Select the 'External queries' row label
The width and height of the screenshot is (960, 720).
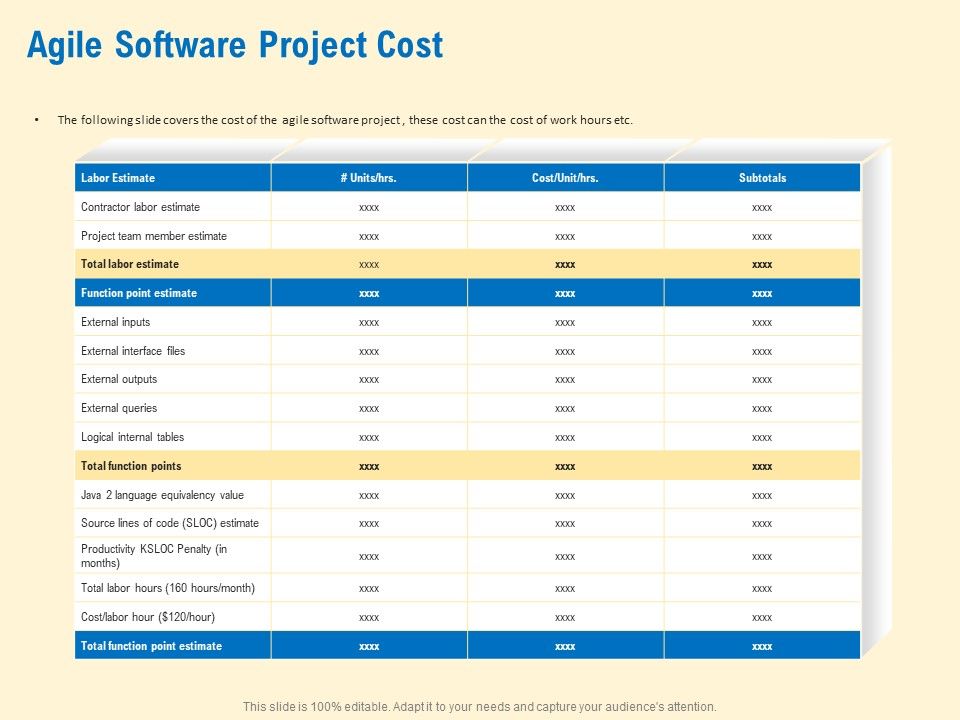[x=119, y=408]
